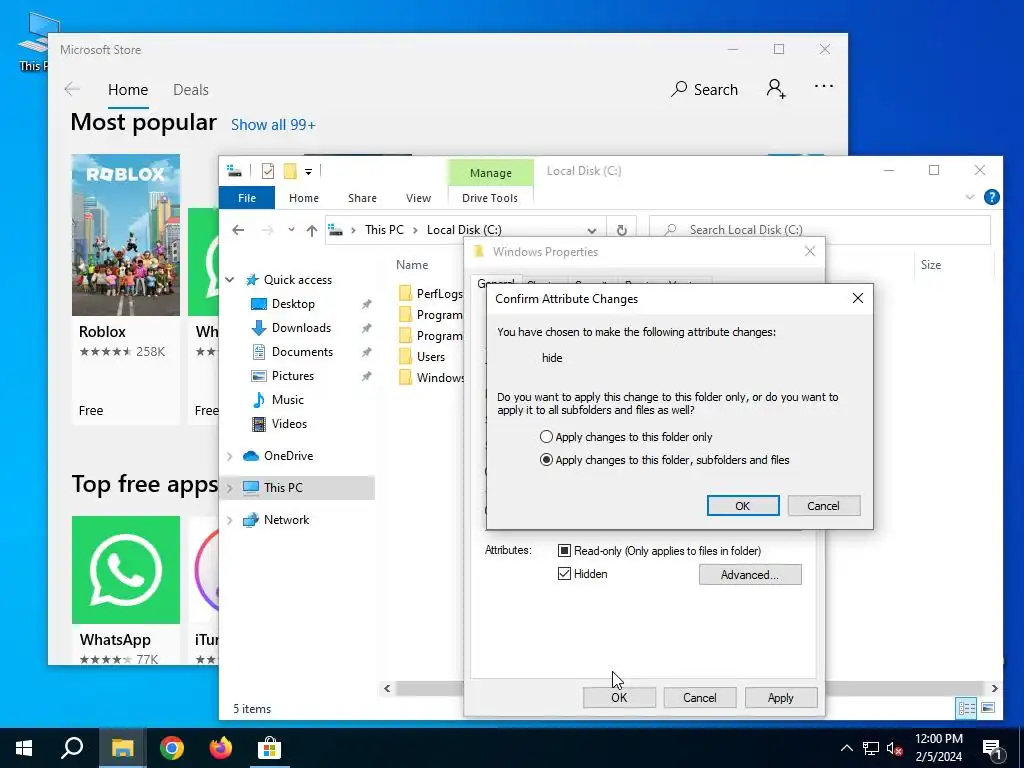Image resolution: width=1024 pixels, height=768 pixels.
Task: Click New folder icon in quick access toolbar
Action: pos(290,171)
